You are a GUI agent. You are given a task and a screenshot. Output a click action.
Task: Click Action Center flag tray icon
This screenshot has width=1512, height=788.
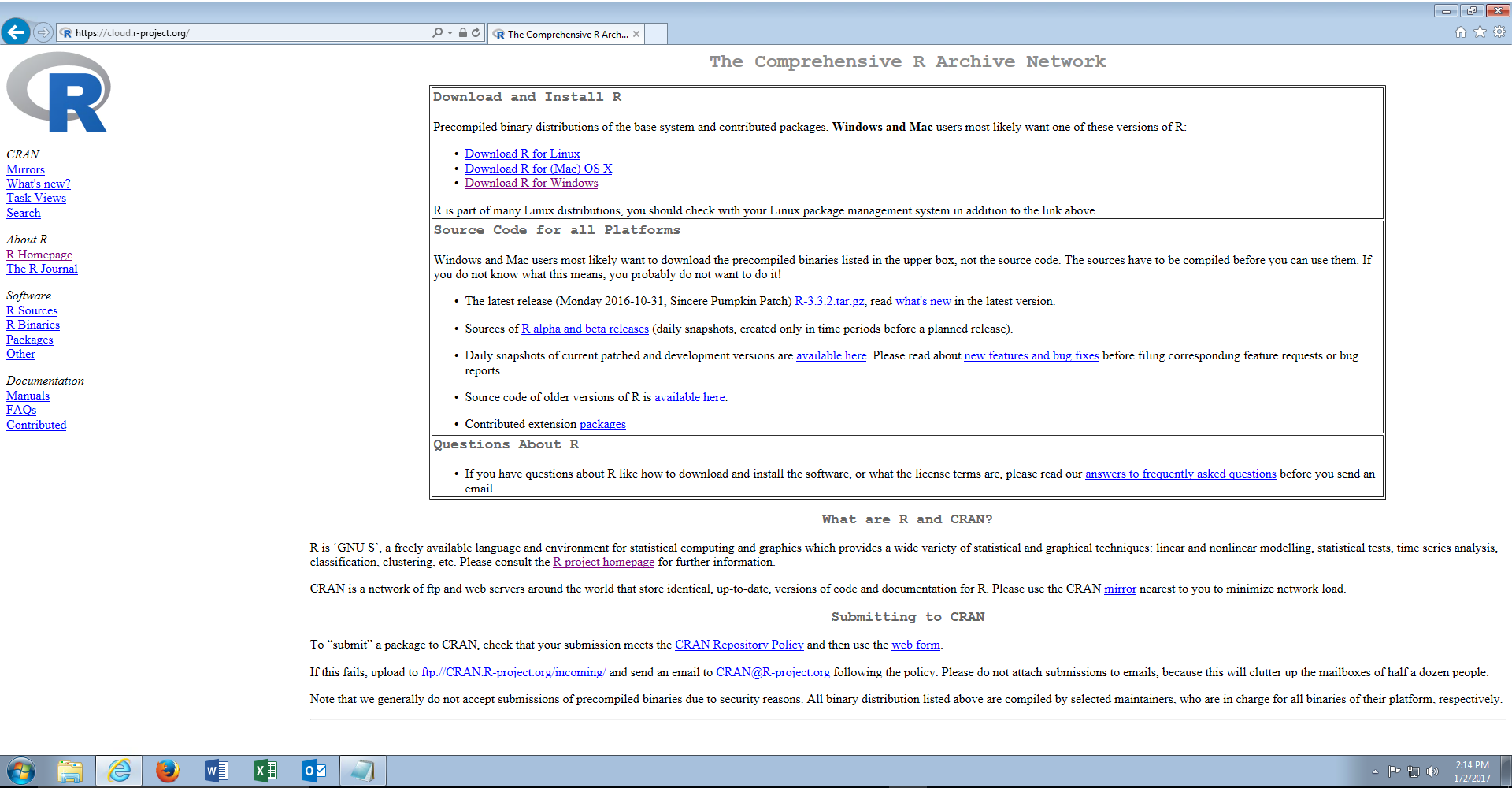point(1394,771)
